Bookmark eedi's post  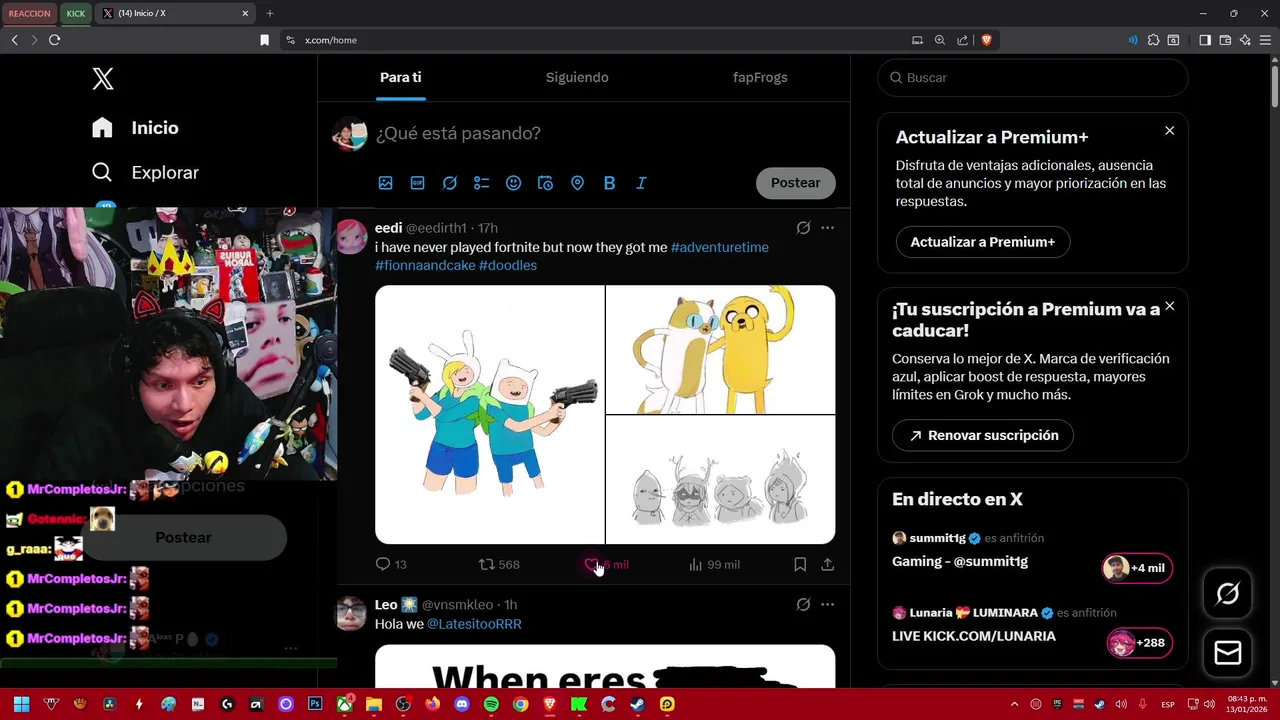[x=800, y=565]
